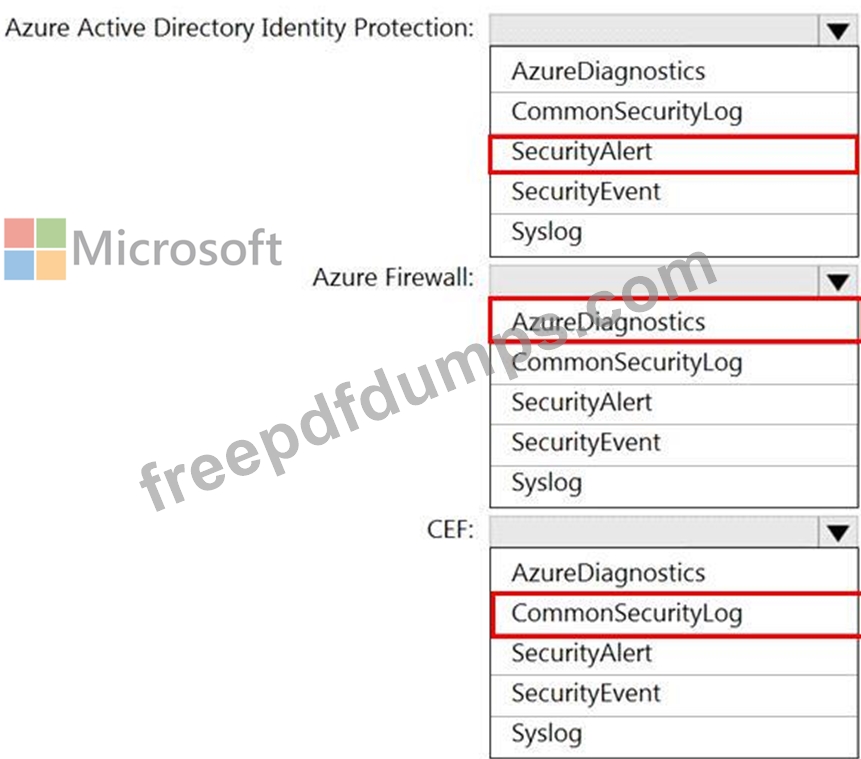The image size is (861, 759).
Task: Pick CommonSecurityLog in Identity Protection list
Action: click(x=626, y=111)
